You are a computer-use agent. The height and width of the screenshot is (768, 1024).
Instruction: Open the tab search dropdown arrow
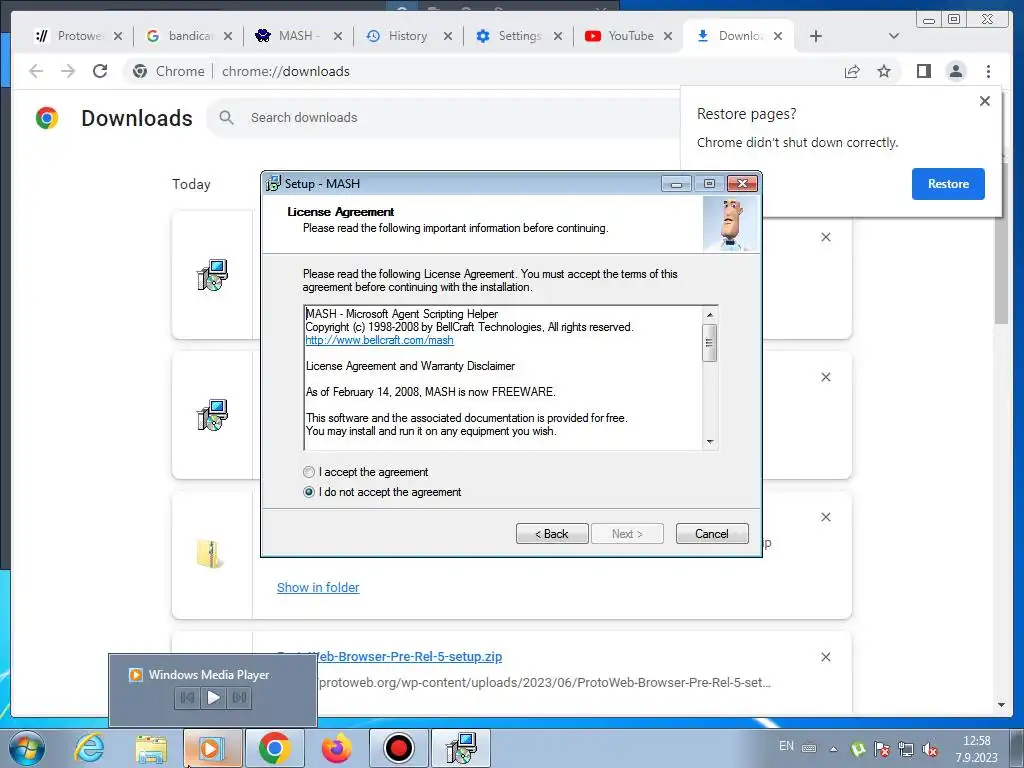[894, 37]
